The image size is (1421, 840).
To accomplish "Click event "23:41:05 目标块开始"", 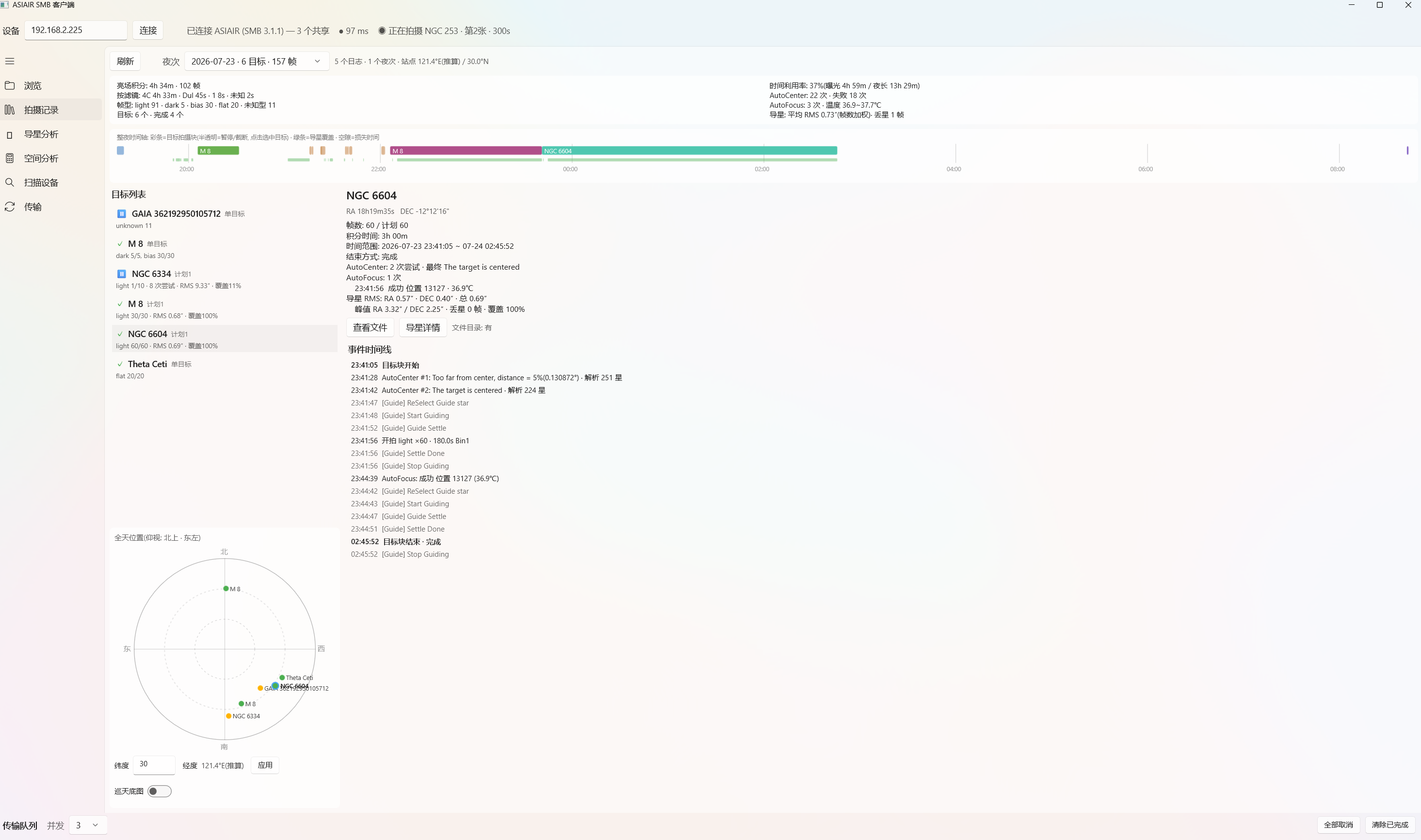I will (385, 365).
